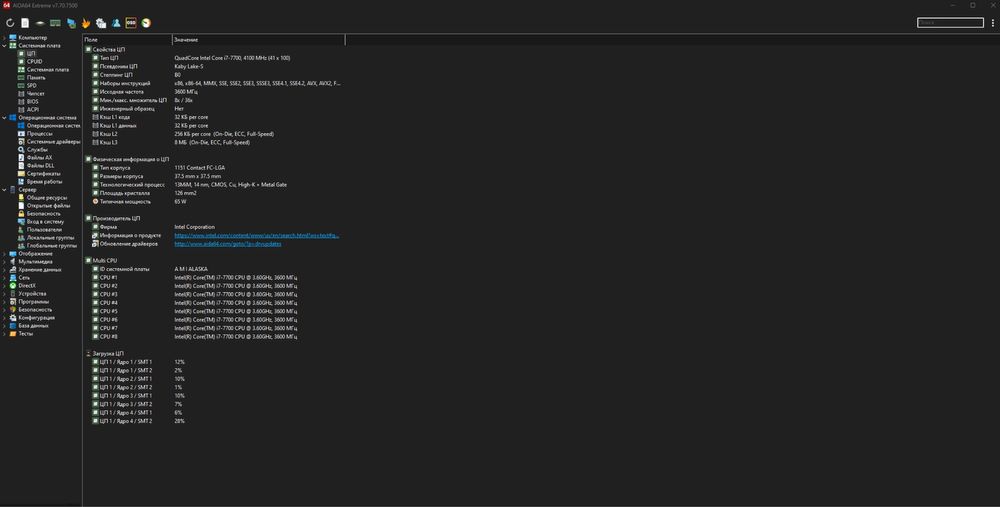Open the Открытые файлы tree item
1000x507 pixels.
48,206
